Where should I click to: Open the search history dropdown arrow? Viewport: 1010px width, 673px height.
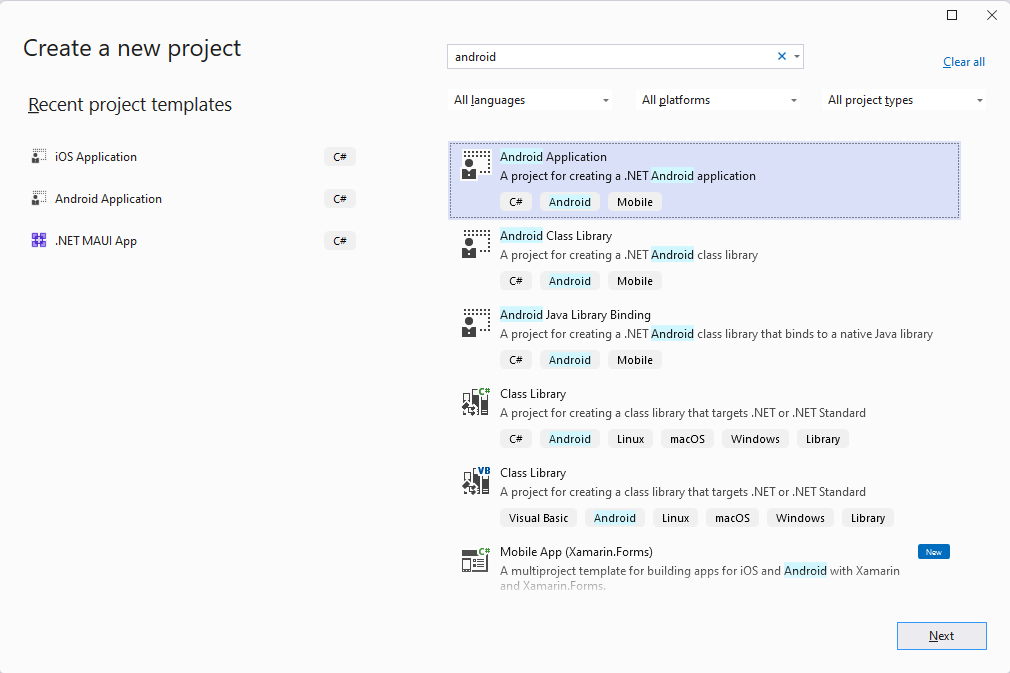[x=797, y=57]
